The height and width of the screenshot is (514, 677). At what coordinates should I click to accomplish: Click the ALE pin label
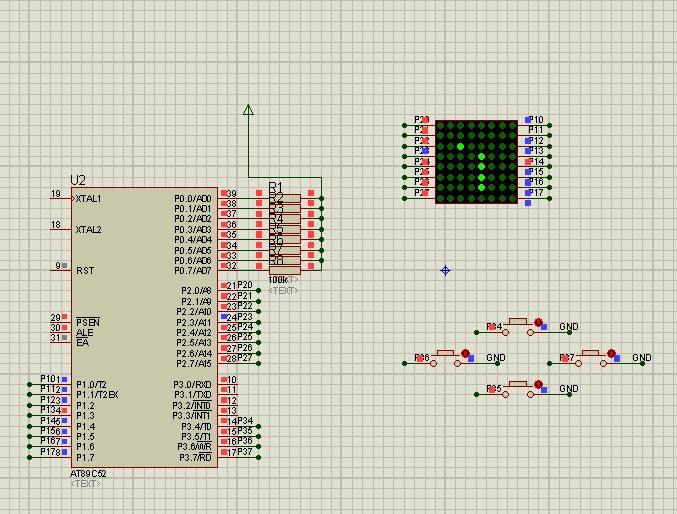pyautogui.click(x=84, y=333)
